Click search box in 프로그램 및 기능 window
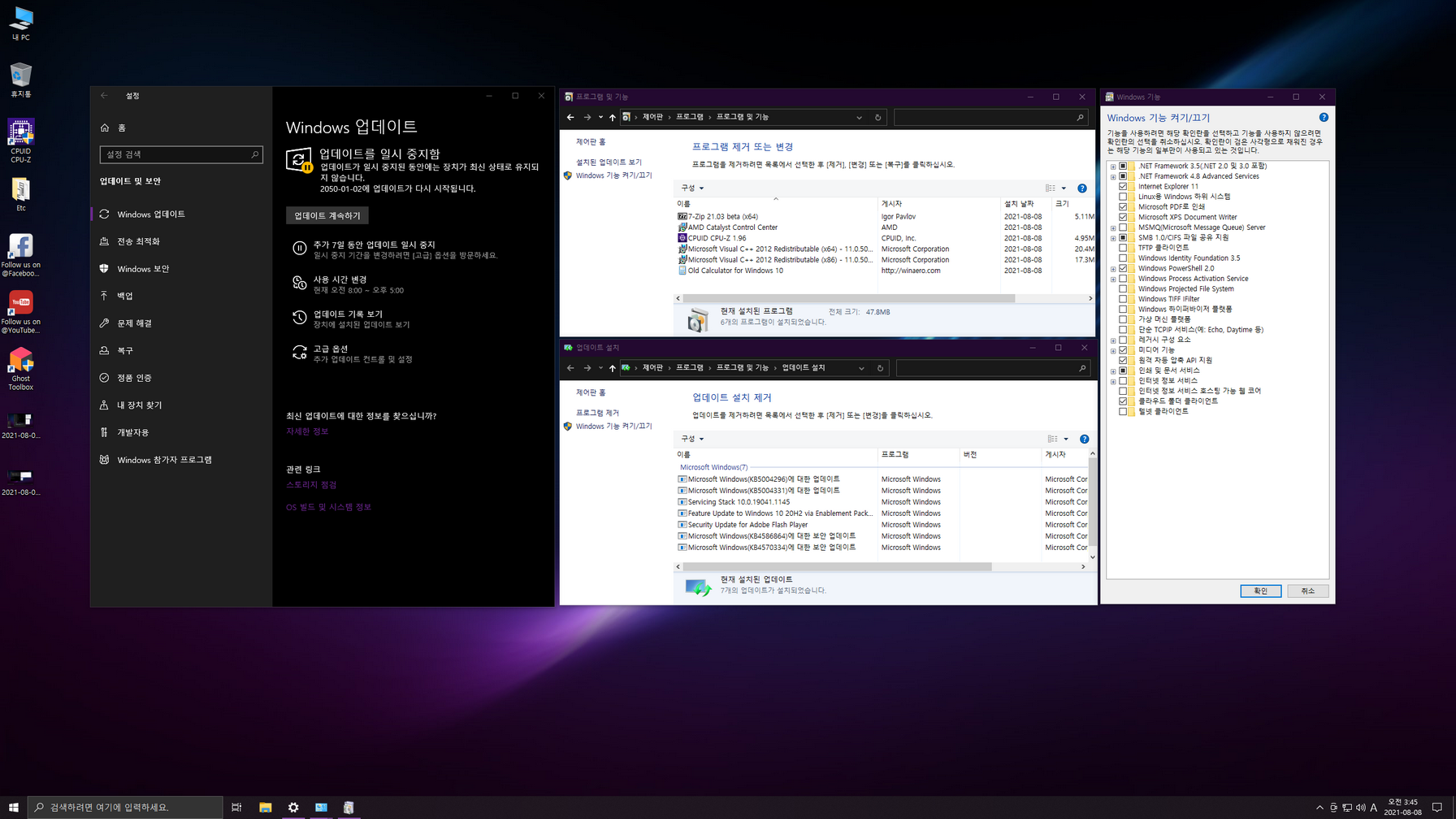Screen dimensions: 1456x819 (x=990, y=117)
